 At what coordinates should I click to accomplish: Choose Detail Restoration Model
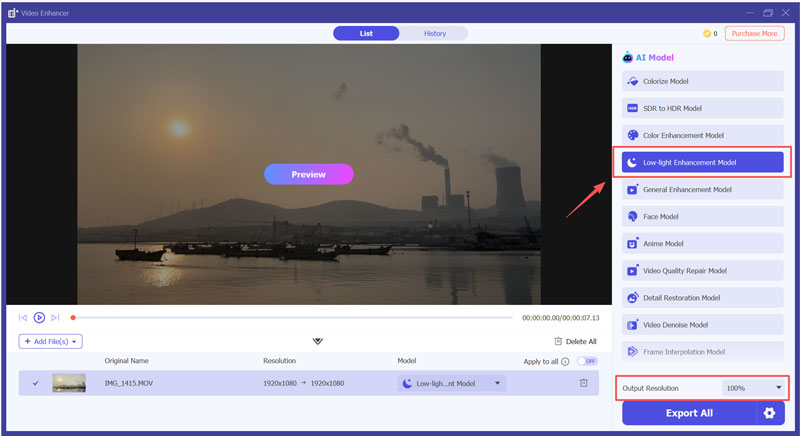coord(702,297)
